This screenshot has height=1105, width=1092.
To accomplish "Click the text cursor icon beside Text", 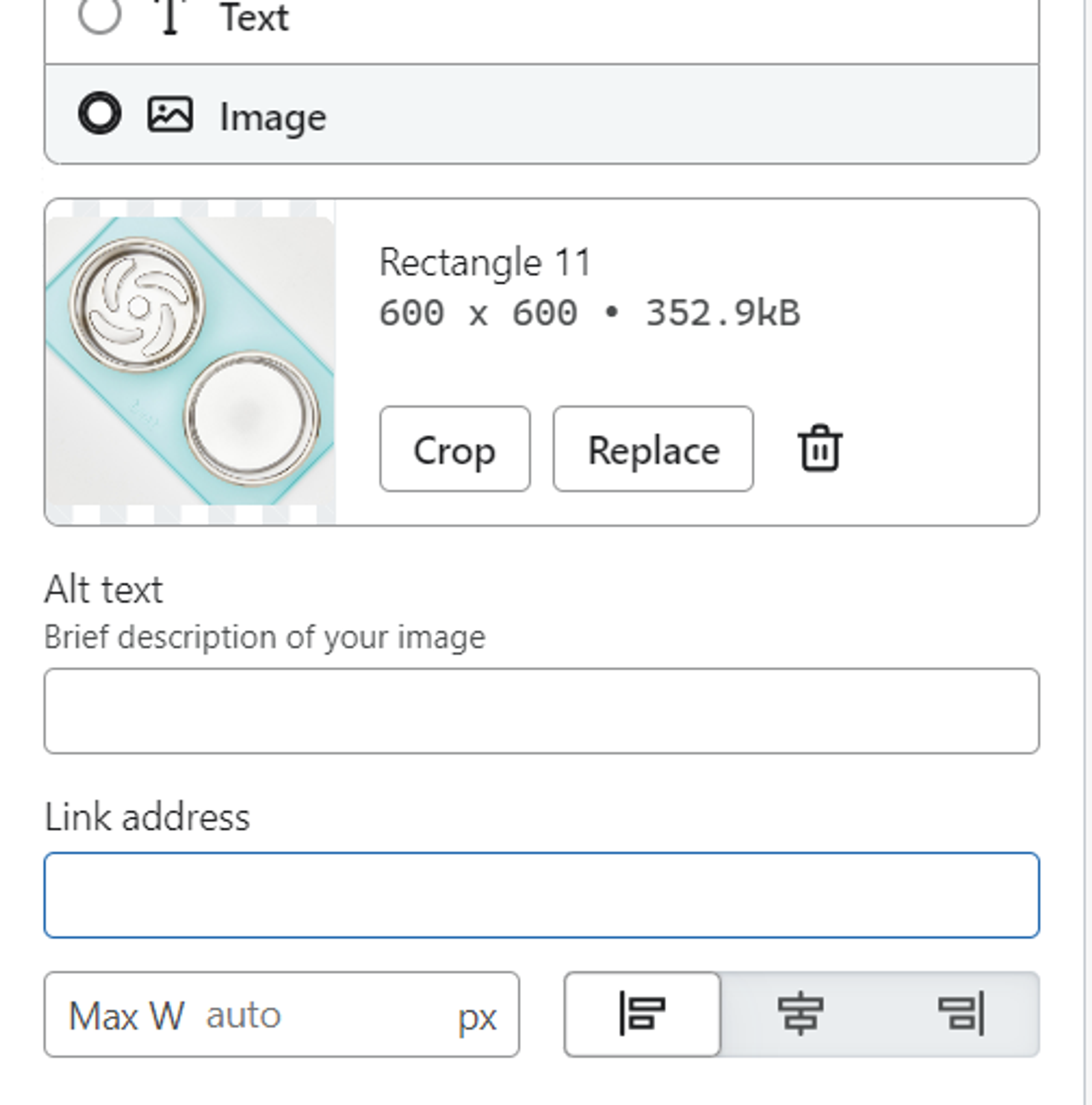I will (x=170, y=16).
